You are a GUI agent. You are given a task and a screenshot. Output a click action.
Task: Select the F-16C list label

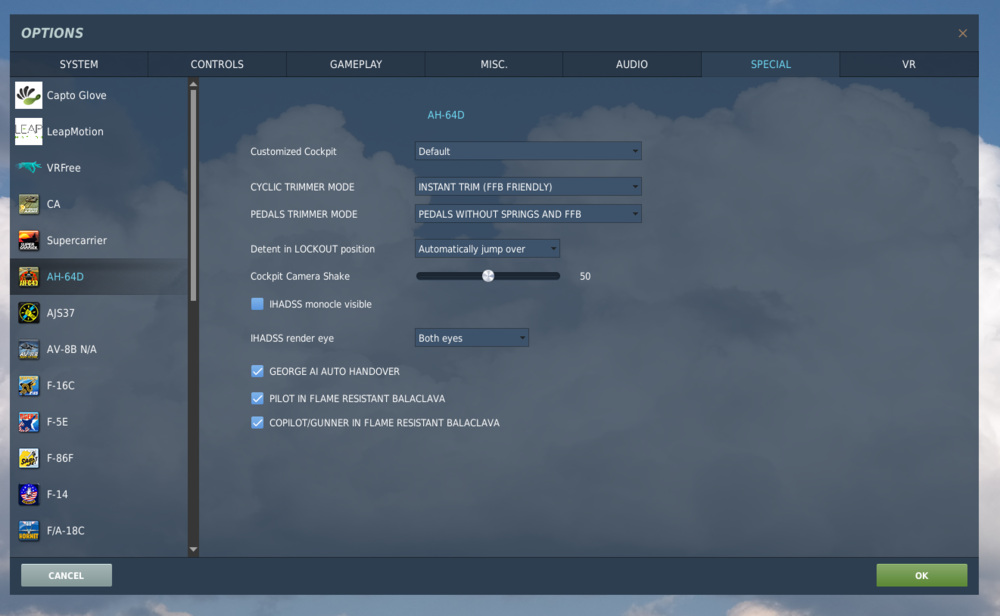tap(61, 386)
